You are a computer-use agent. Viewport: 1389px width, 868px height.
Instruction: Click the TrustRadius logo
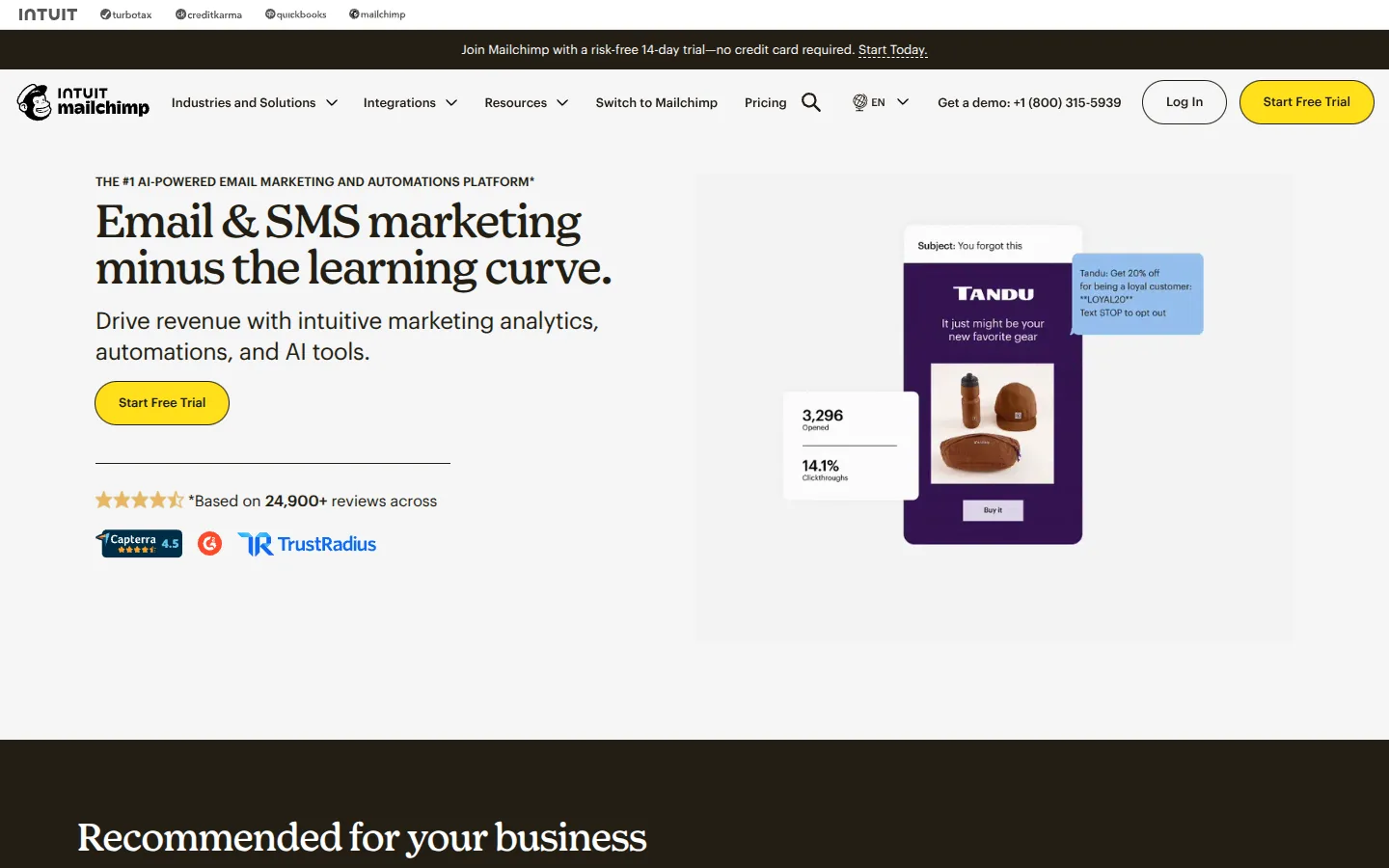[307, 544]
